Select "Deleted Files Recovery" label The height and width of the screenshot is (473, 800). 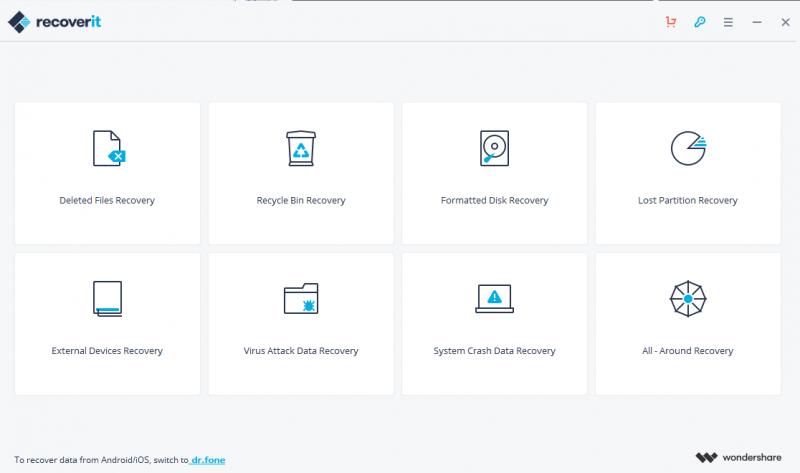[107, 201]
